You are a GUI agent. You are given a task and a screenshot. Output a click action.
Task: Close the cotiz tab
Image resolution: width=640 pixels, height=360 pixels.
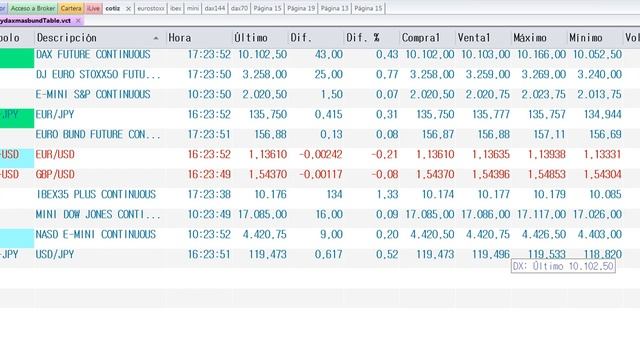pyautogui.click(x=128, y=9)
